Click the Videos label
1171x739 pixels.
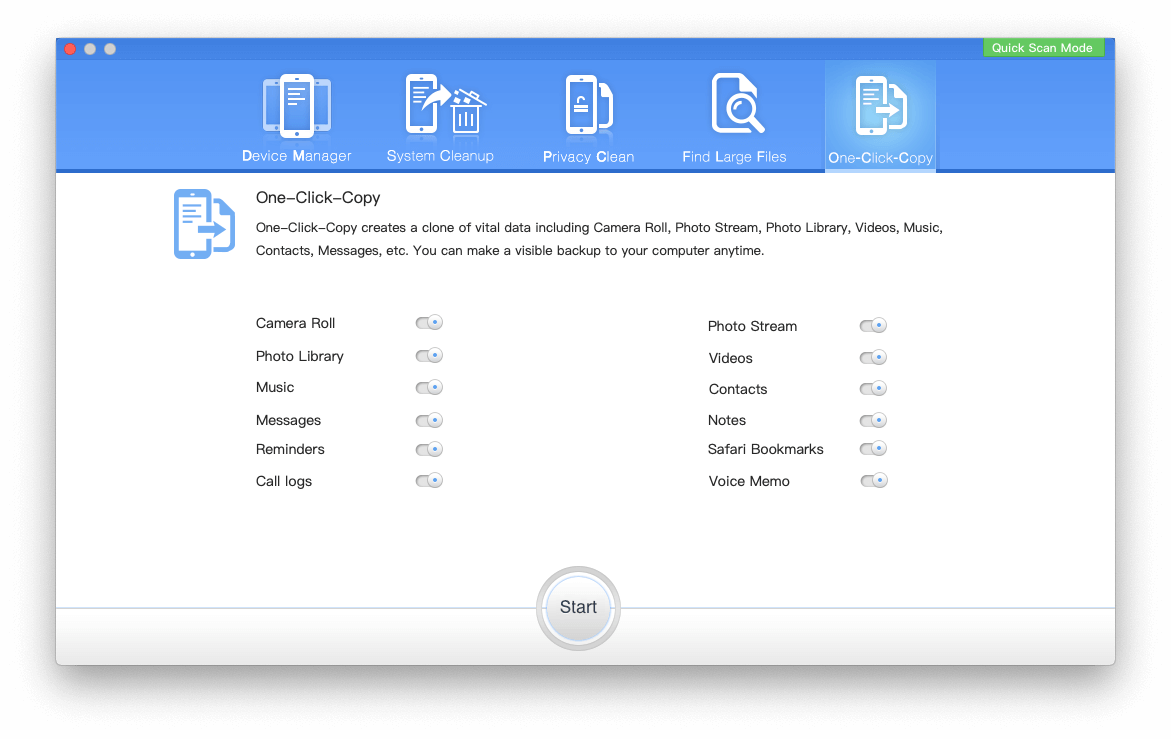coord(730,358)
